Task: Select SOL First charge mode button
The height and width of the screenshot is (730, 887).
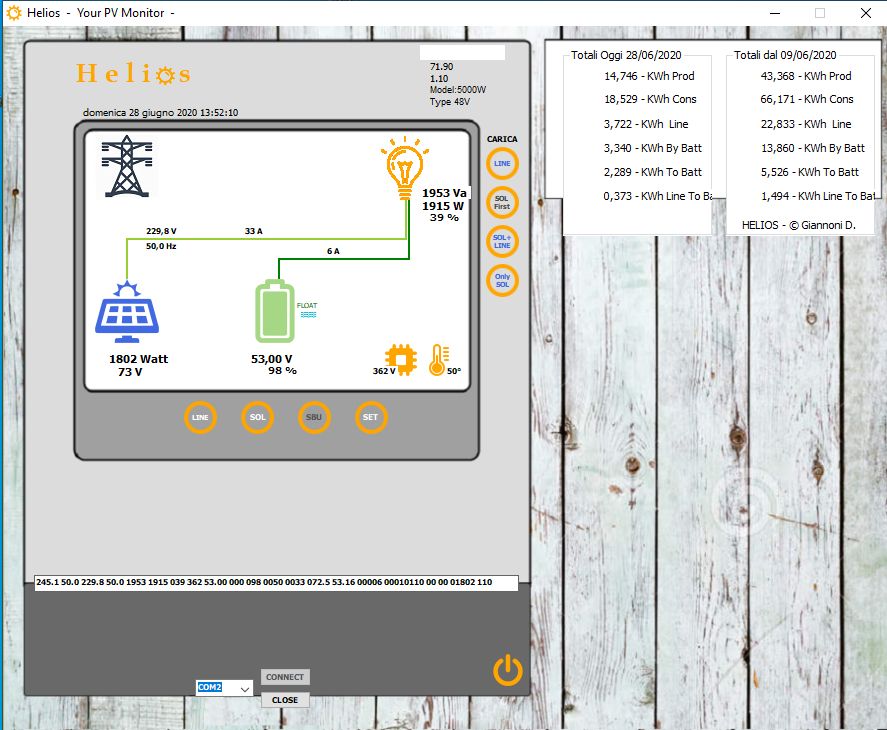Action: (x=502, y=203)
